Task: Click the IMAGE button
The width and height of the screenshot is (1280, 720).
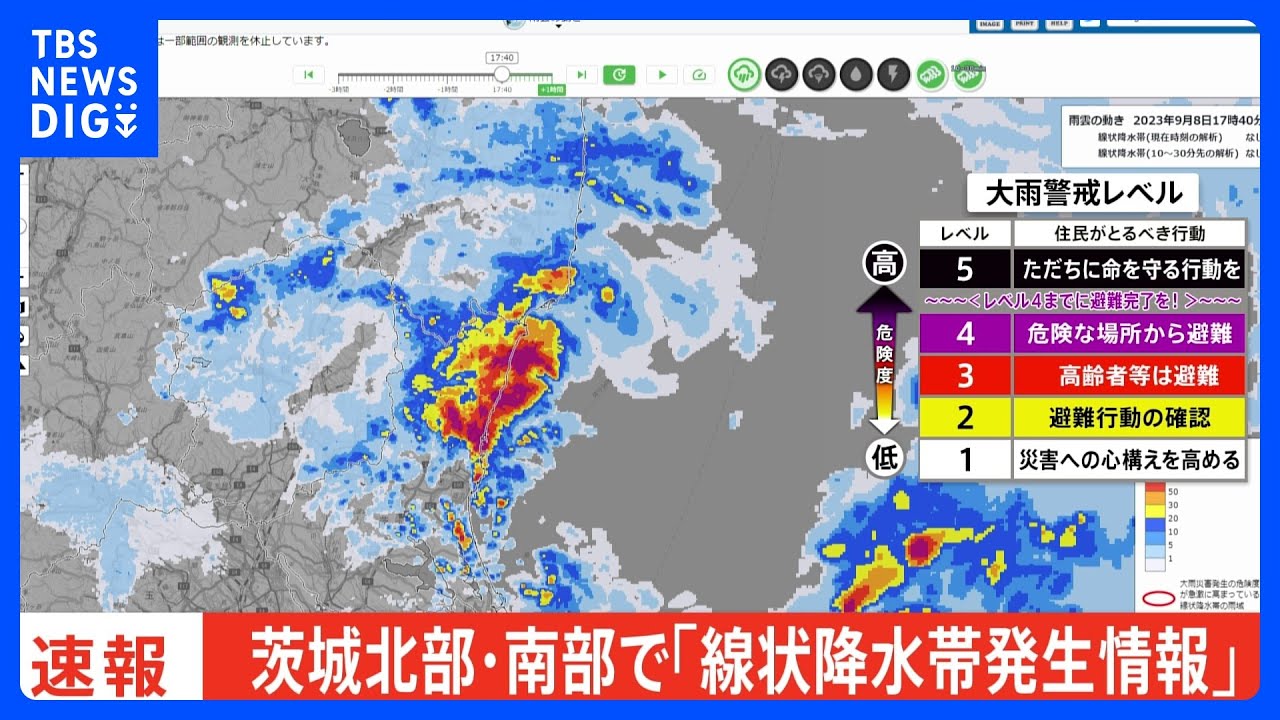Action: point(991,23)
